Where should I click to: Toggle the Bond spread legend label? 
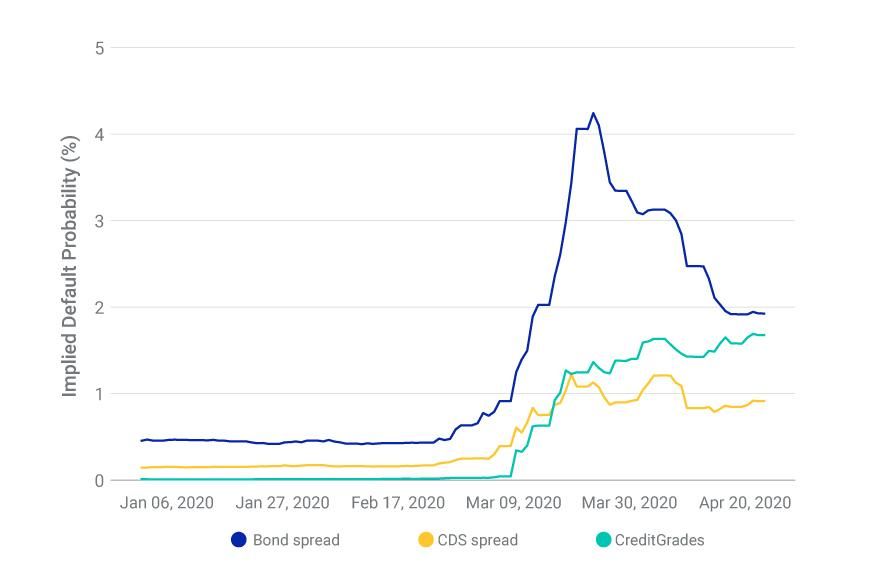click(296, 540)
